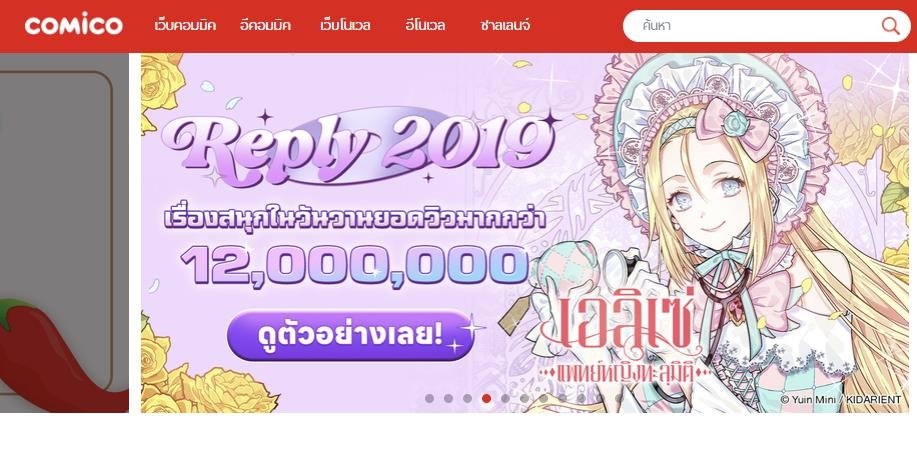Screen dimensions: 917x452
Task: Show the previous chili pepper slide
Action: [64, 233]
